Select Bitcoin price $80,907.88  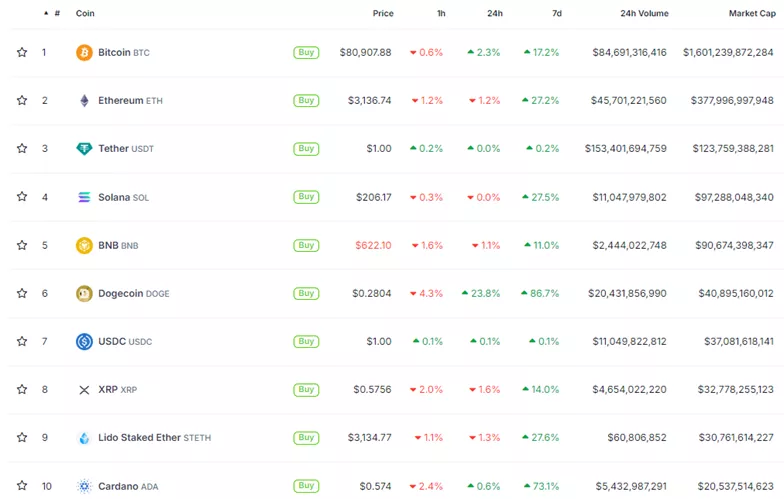(366, 52)
